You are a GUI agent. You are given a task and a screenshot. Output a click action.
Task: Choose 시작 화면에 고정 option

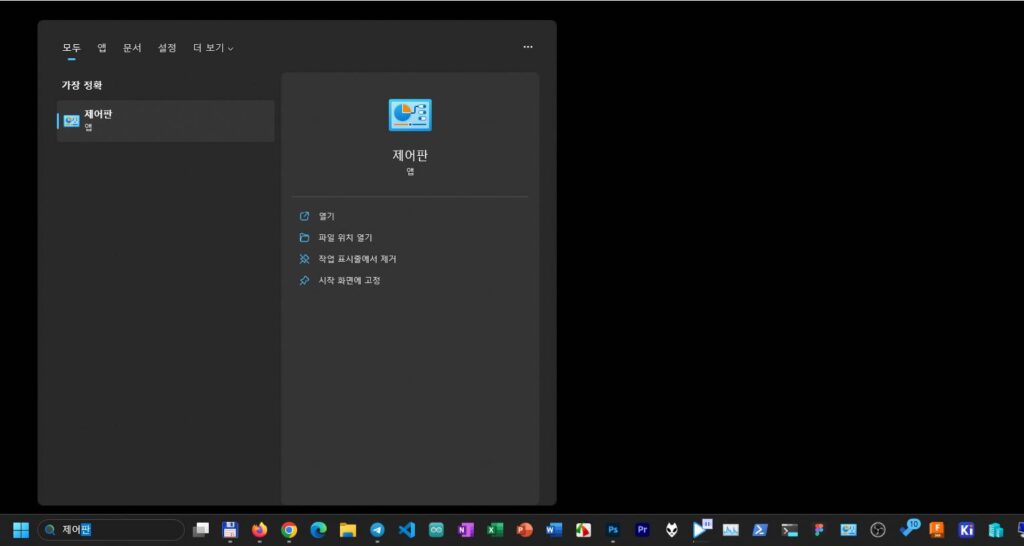coord(348,281)
